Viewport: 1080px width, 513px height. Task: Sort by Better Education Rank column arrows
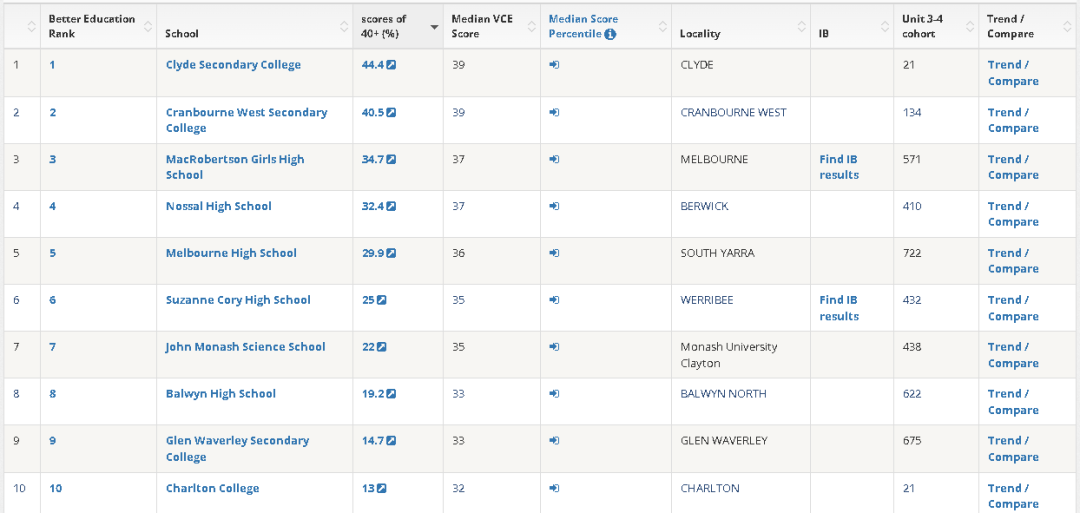(x=148, y=26)
